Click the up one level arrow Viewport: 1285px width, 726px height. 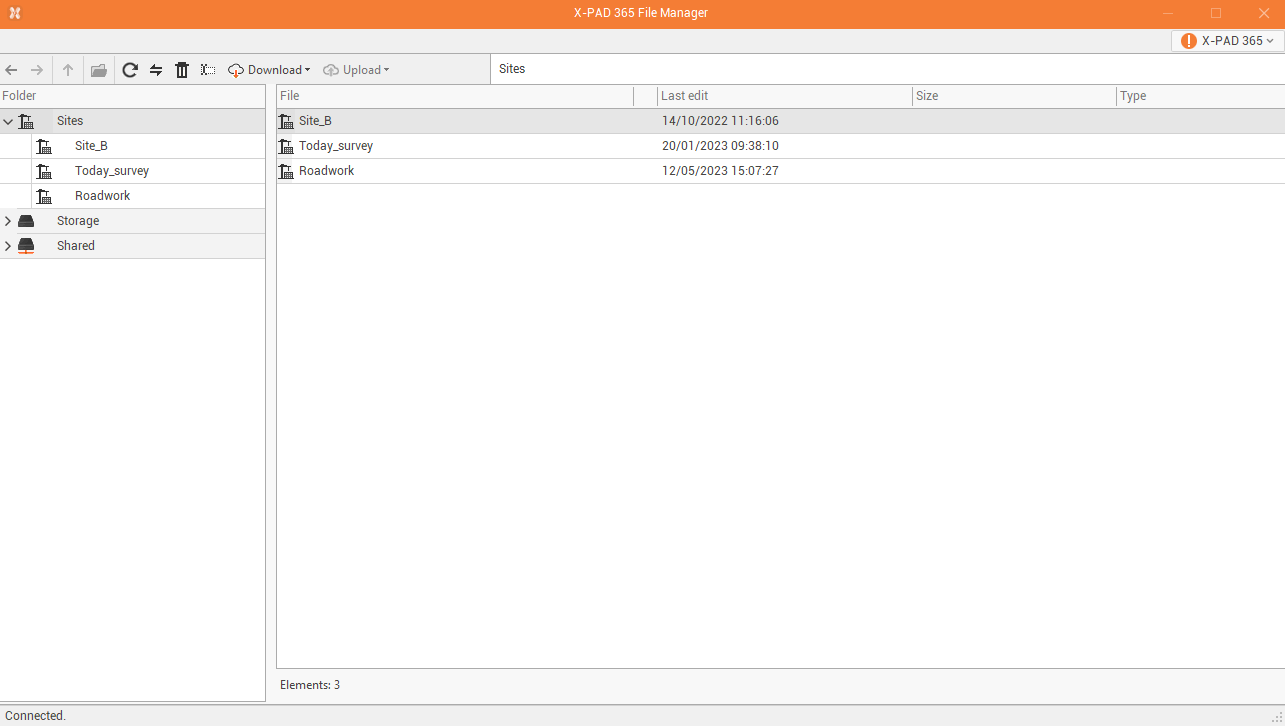pos(68,70)
